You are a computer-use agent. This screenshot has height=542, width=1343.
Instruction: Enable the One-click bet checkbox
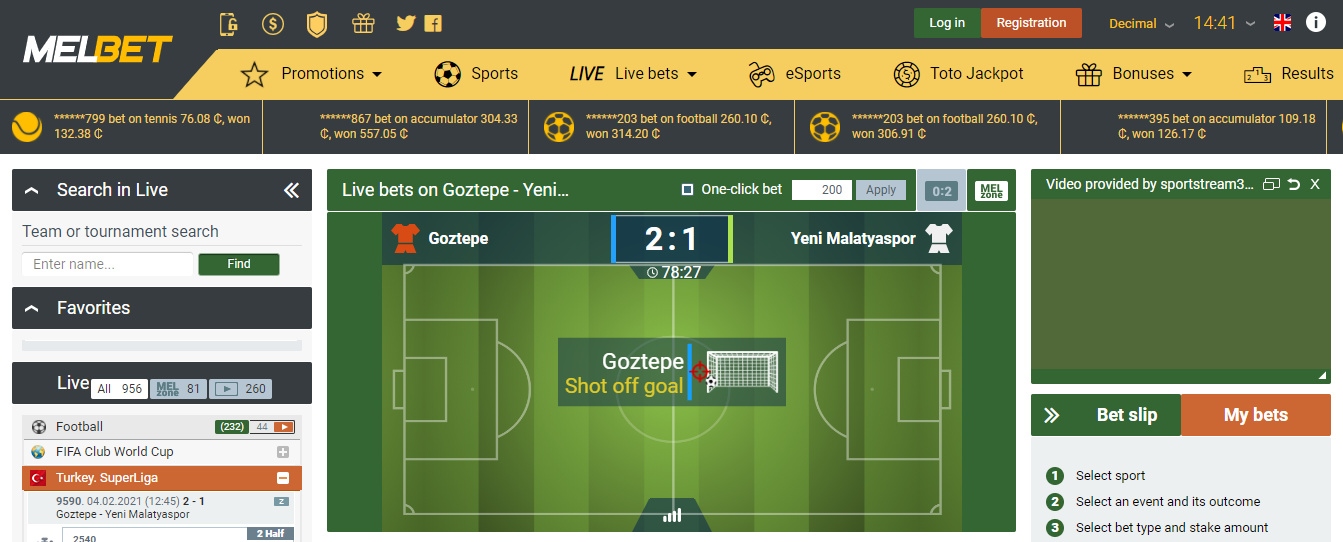[687, 189]
